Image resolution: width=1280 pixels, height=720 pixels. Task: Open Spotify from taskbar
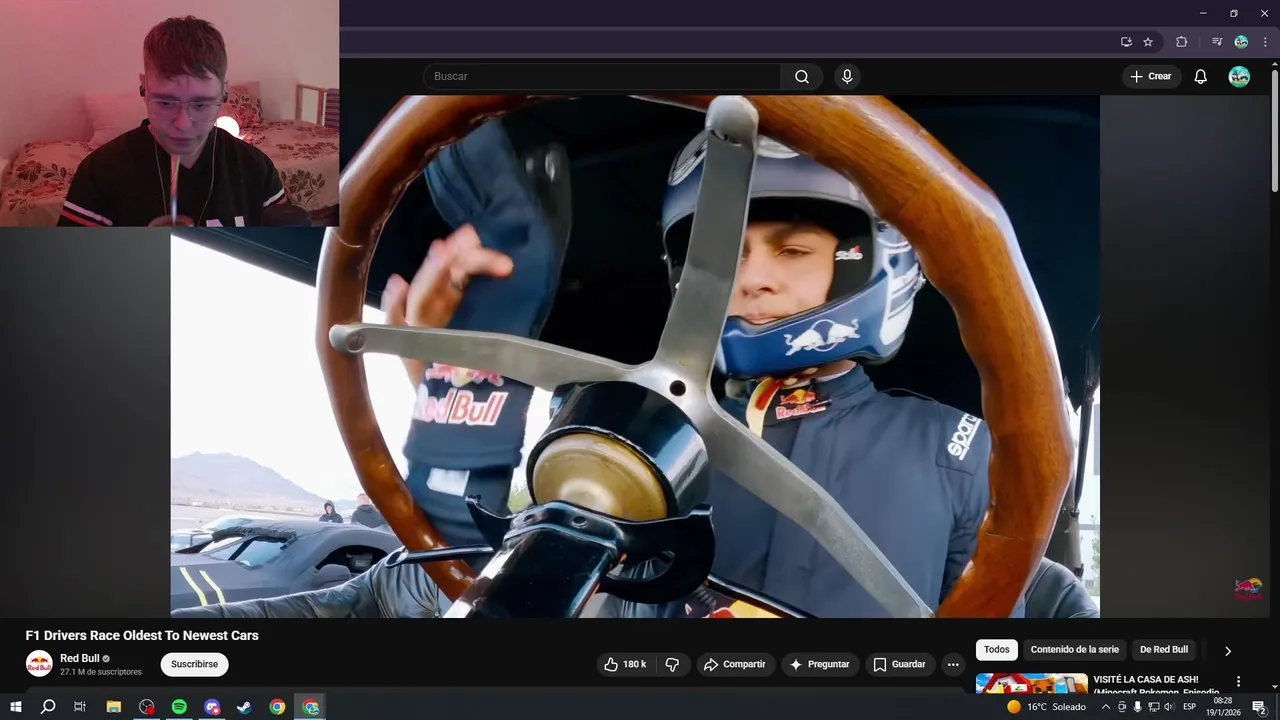(x=179, y=707)
